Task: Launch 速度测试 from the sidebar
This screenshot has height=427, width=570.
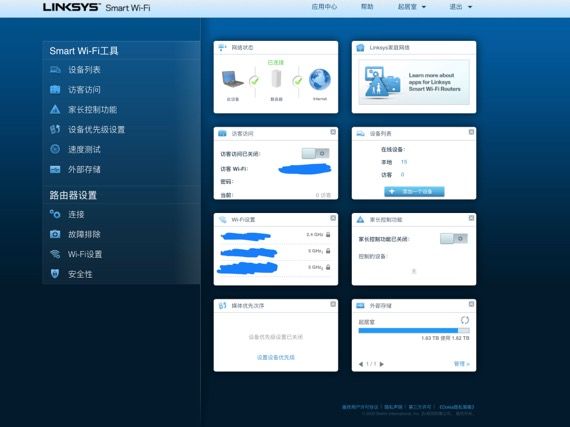Action: [x=84, y=149]
